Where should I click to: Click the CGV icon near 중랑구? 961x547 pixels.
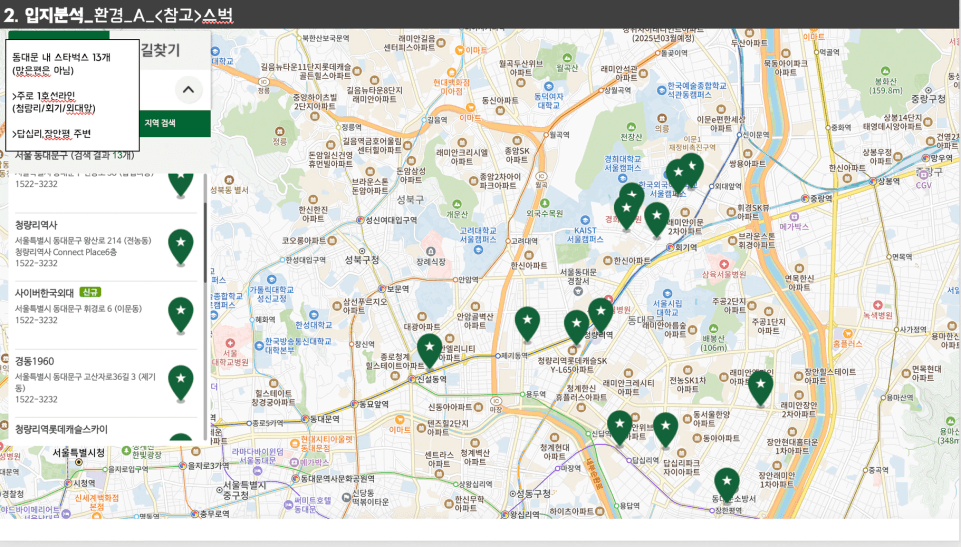pos(924,175)
